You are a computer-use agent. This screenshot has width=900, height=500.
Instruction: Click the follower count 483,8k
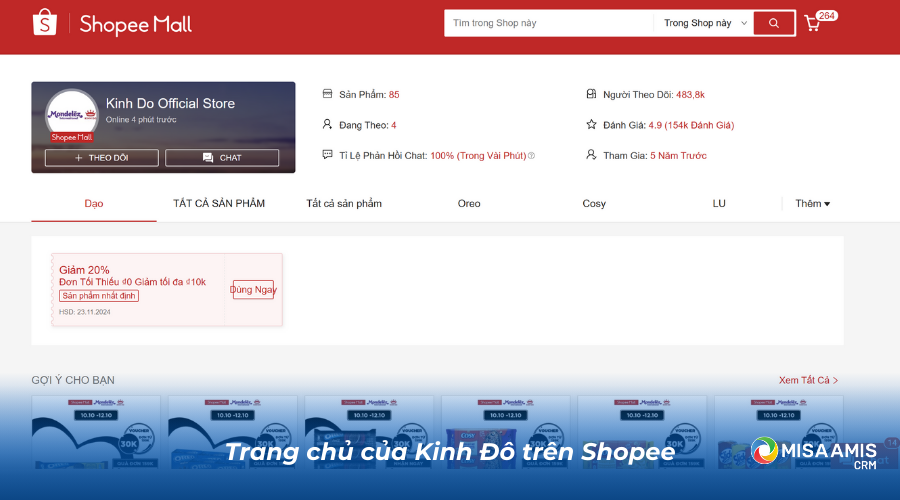(x=690, y=95)
